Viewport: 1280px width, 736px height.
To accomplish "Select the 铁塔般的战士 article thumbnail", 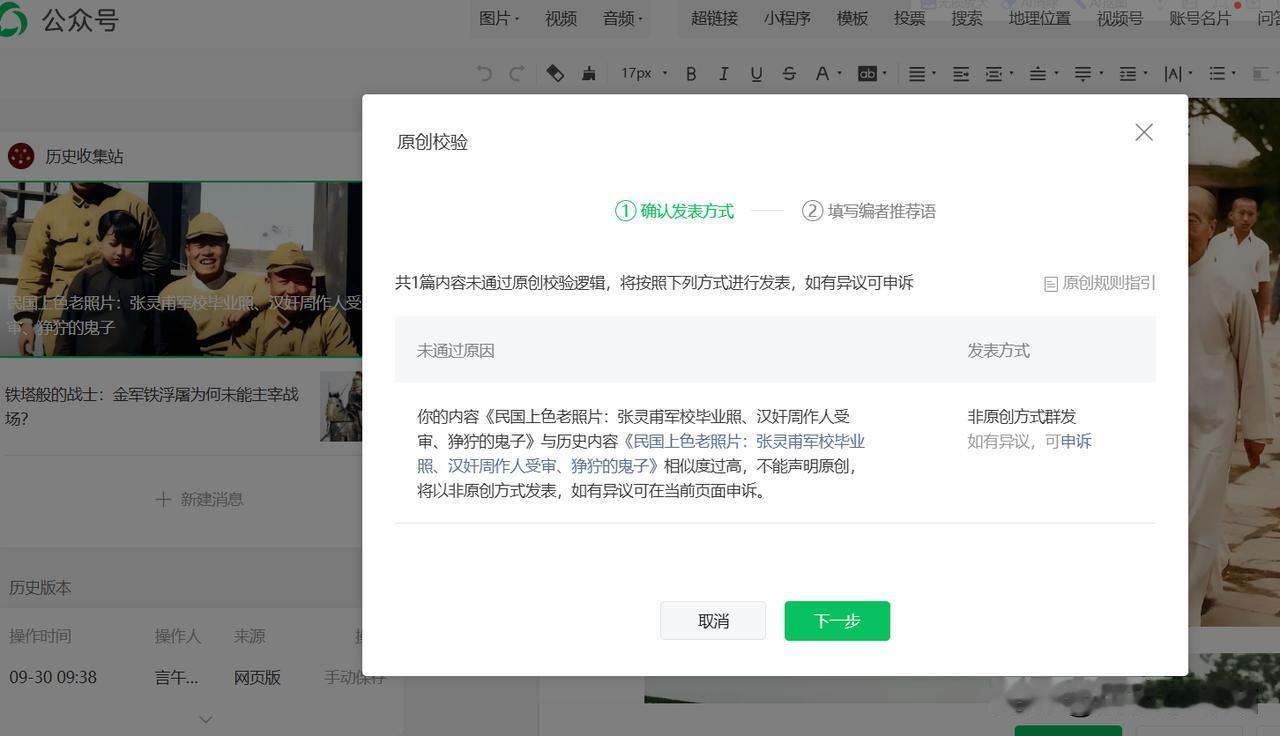I will pyautogui.click(x=341, y=406).
